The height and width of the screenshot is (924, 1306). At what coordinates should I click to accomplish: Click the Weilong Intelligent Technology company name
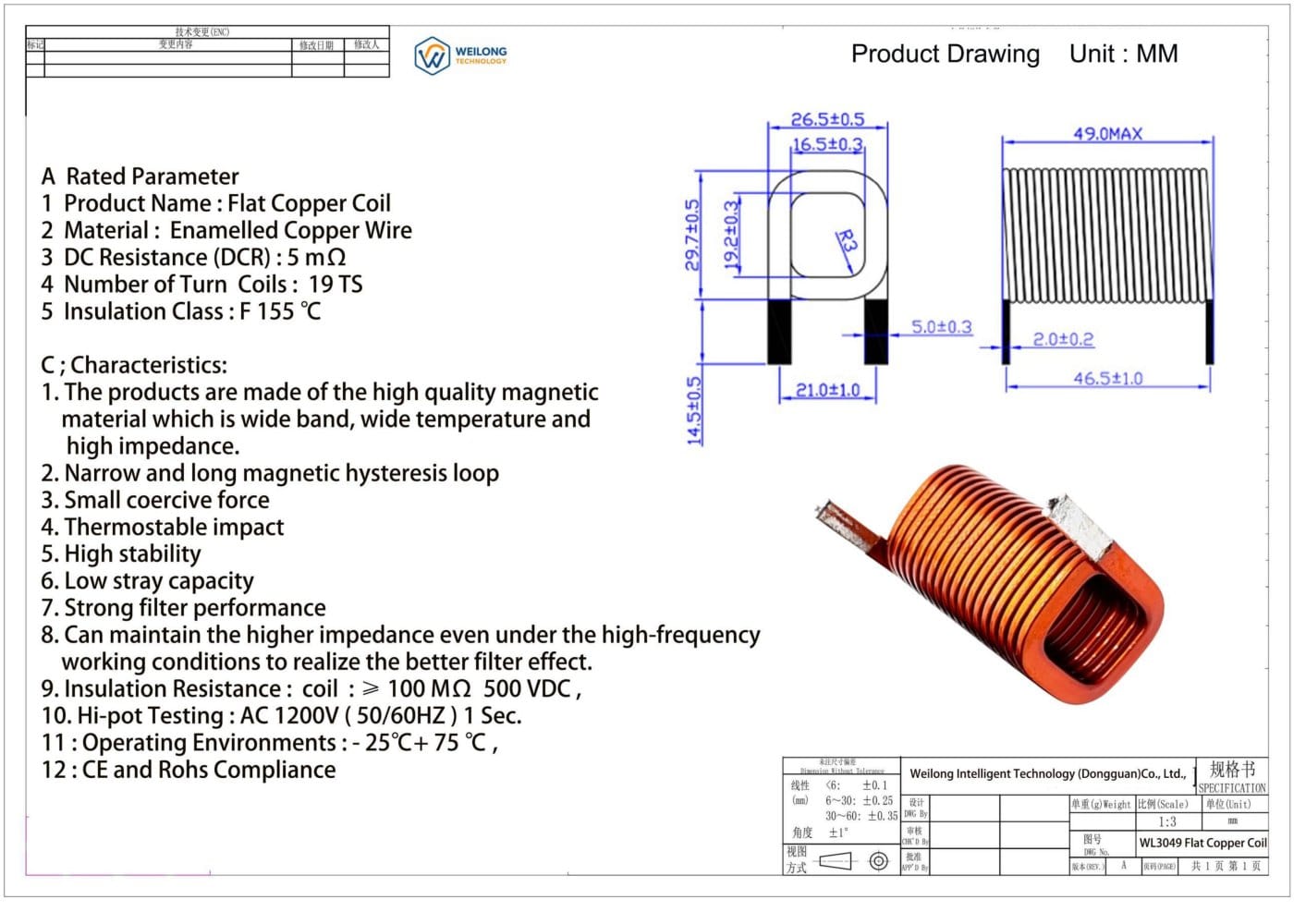[x=1048, y=774]
